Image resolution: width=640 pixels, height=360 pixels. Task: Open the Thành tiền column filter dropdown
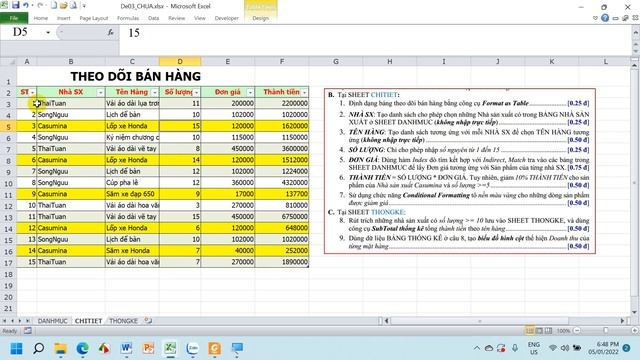click(304, 93)
